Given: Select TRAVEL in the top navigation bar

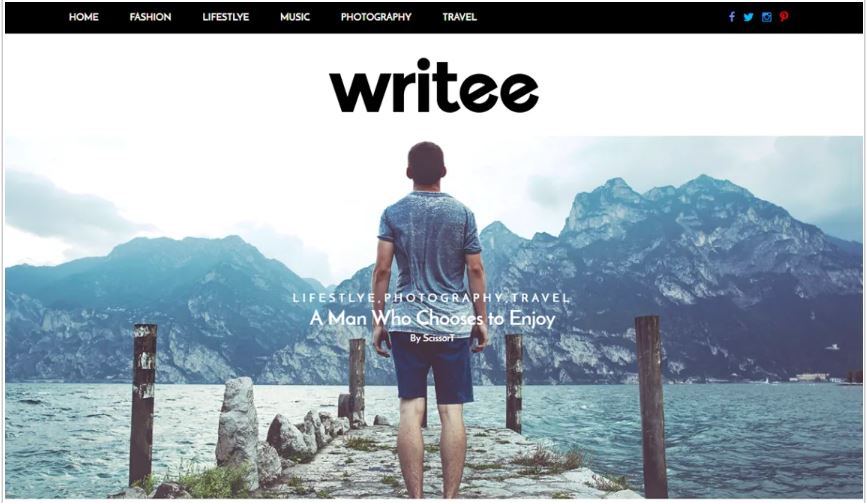Looking at the screenshot, I should point(459,17).
